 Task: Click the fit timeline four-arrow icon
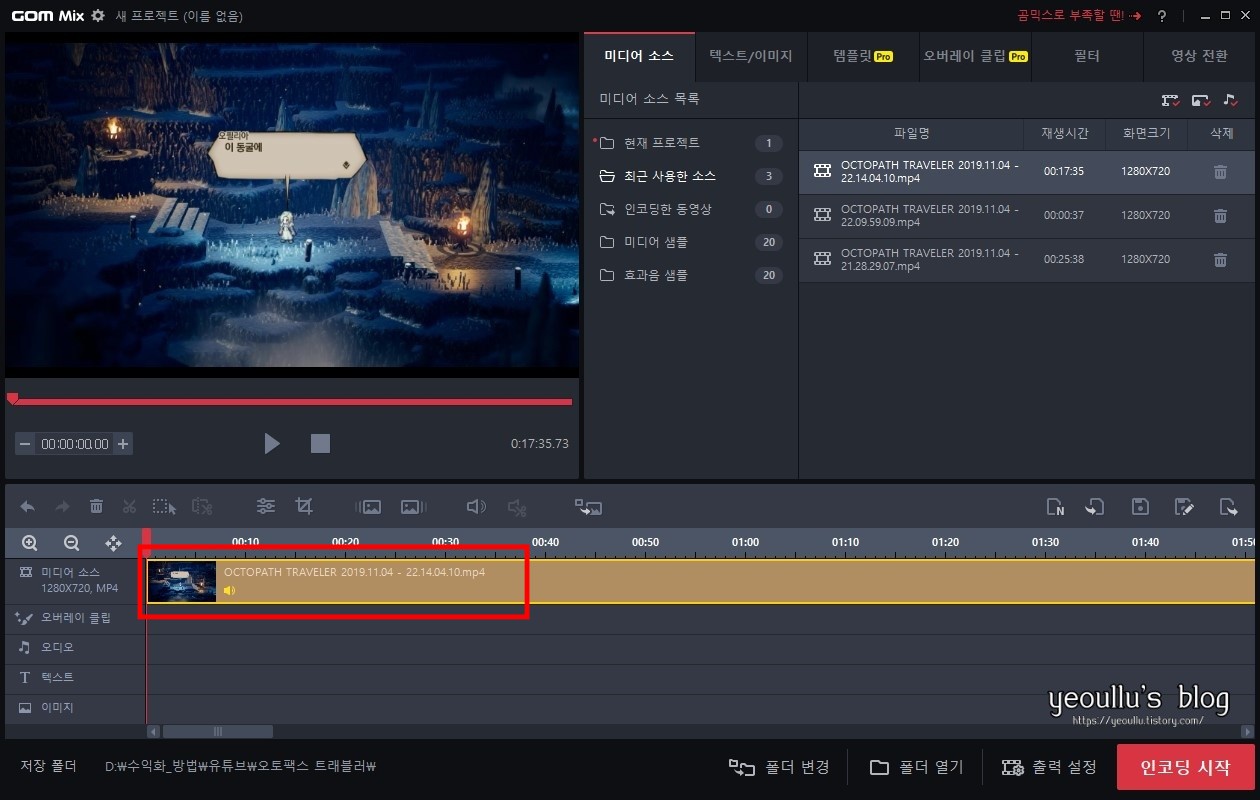114,543
